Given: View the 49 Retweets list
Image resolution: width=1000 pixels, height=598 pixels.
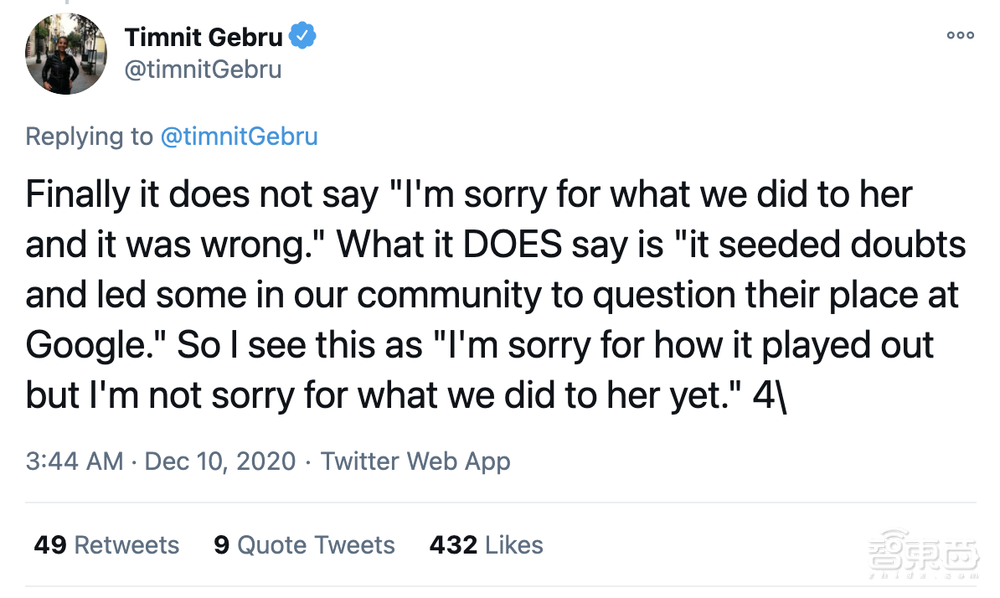Looking at the screenshot, I should [106, 545].
